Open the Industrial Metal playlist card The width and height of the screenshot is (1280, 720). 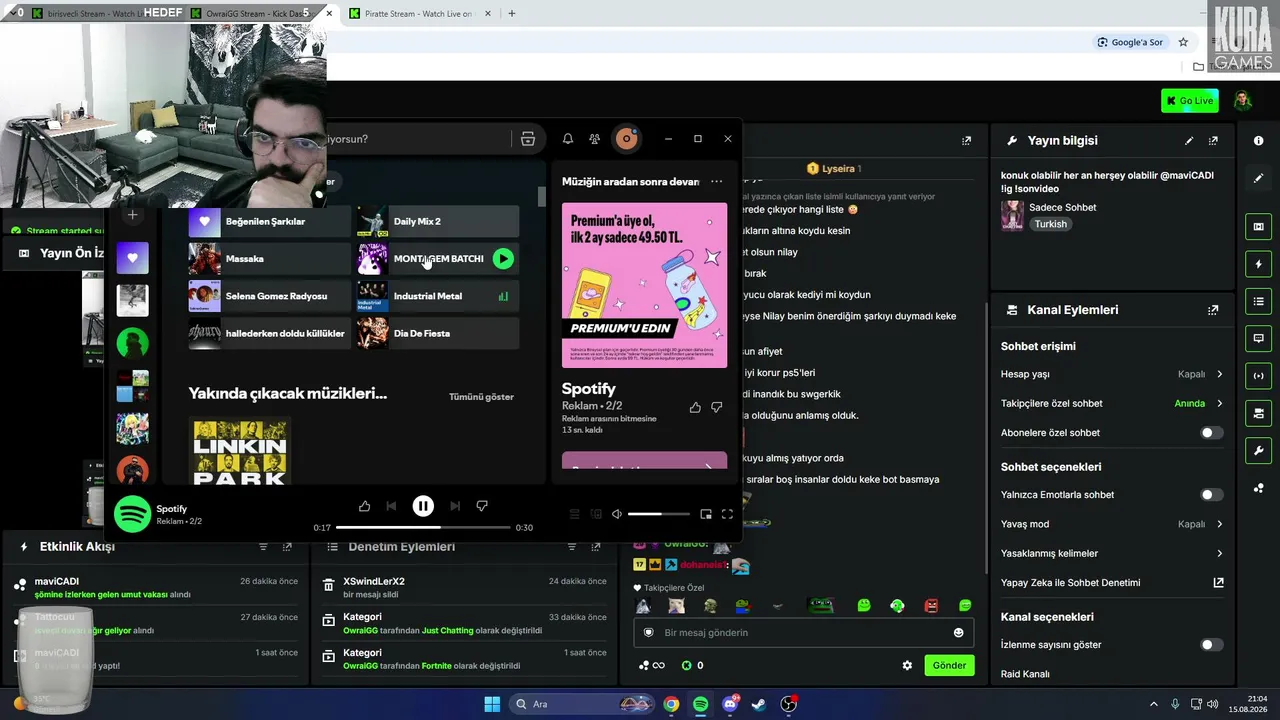coord(438,296)
